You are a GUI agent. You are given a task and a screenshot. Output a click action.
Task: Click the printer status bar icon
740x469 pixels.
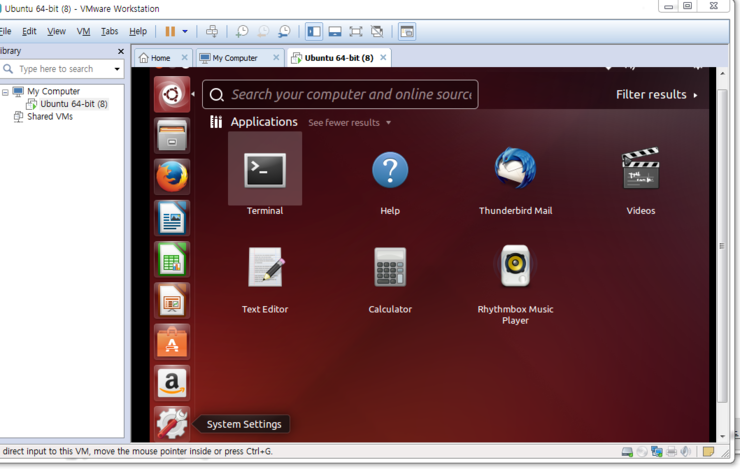coord(672,452)
